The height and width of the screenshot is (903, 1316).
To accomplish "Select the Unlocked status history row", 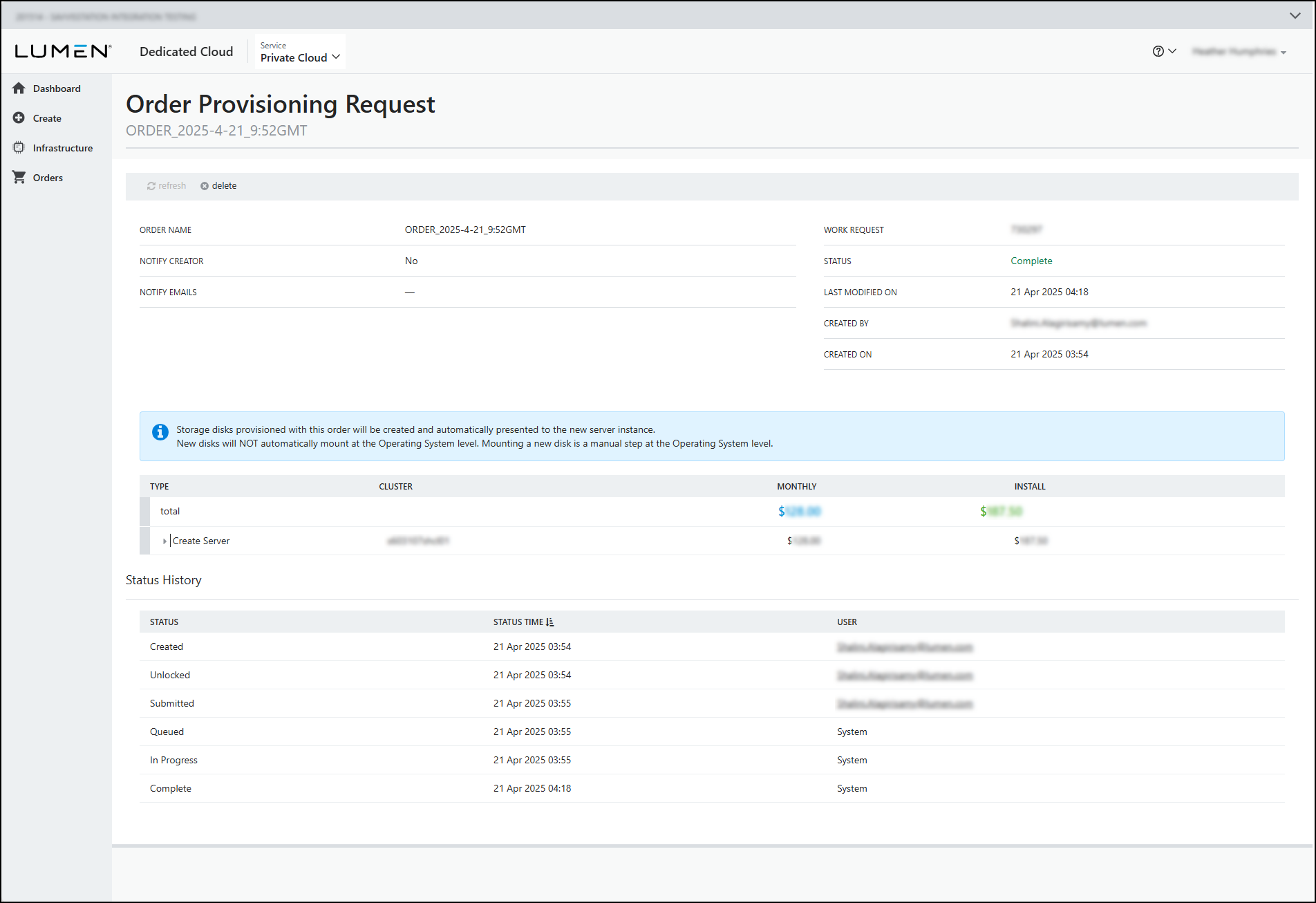I will point(712,676).
